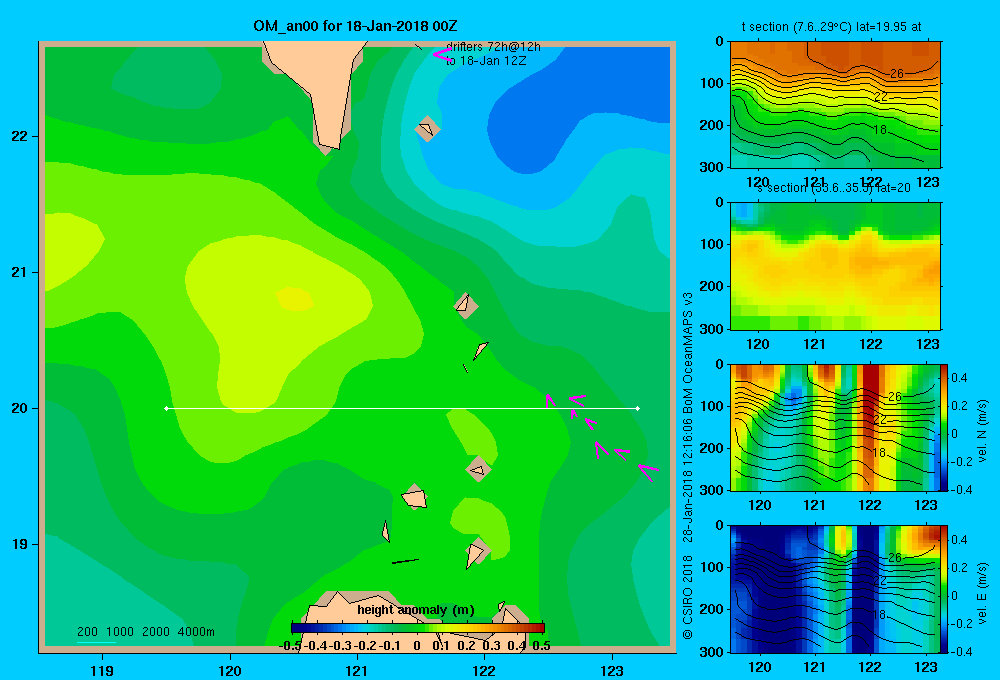Click the '18' contour label in the temperature section
1000x680 pixels.
879,130
